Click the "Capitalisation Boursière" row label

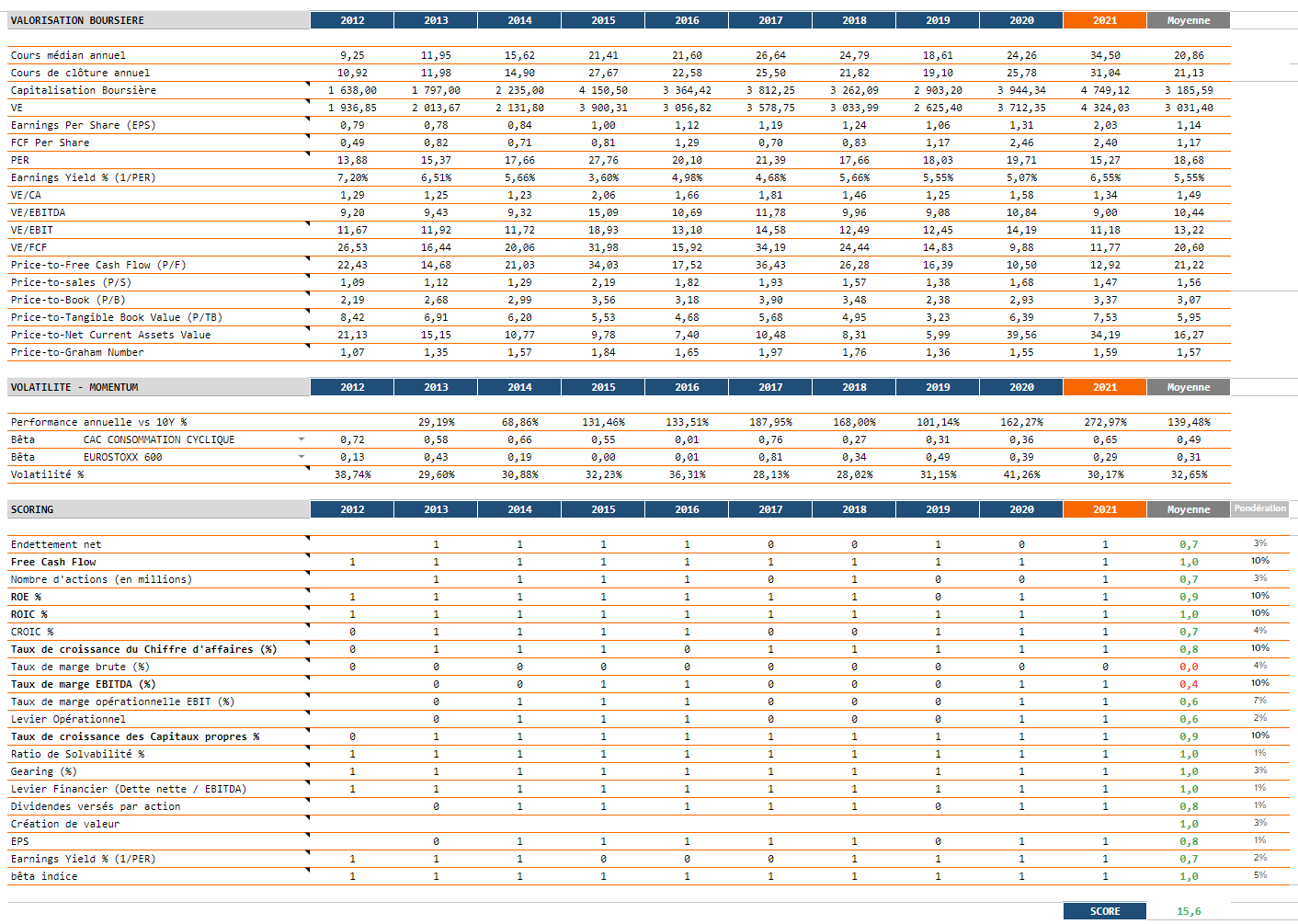click(x=84, y=90)
